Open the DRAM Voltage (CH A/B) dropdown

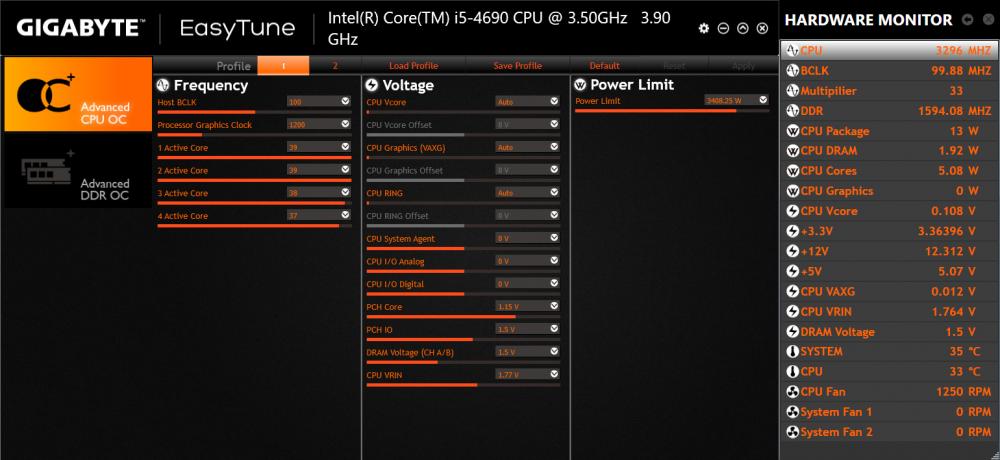coord(554,352)
